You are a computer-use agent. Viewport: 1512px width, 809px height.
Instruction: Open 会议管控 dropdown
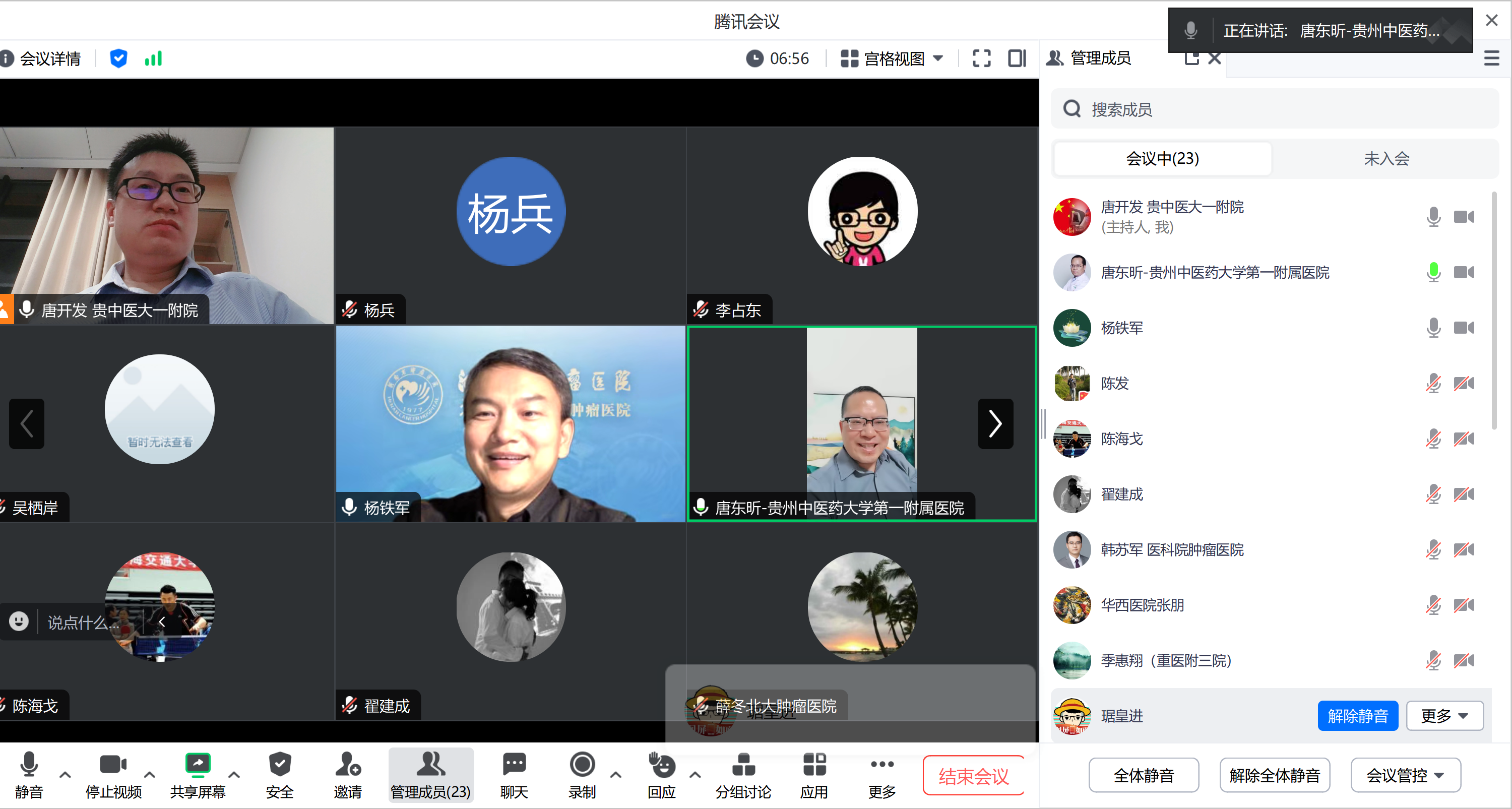[1405, 776]
